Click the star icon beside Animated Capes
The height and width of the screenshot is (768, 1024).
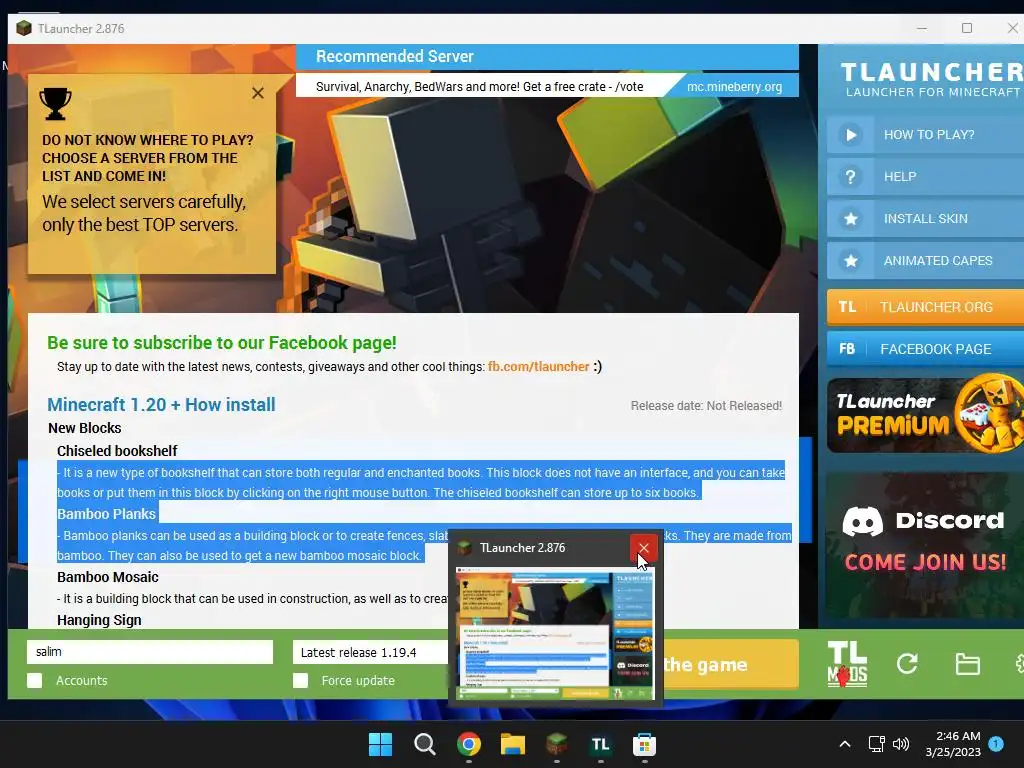(x=850, y=261)
